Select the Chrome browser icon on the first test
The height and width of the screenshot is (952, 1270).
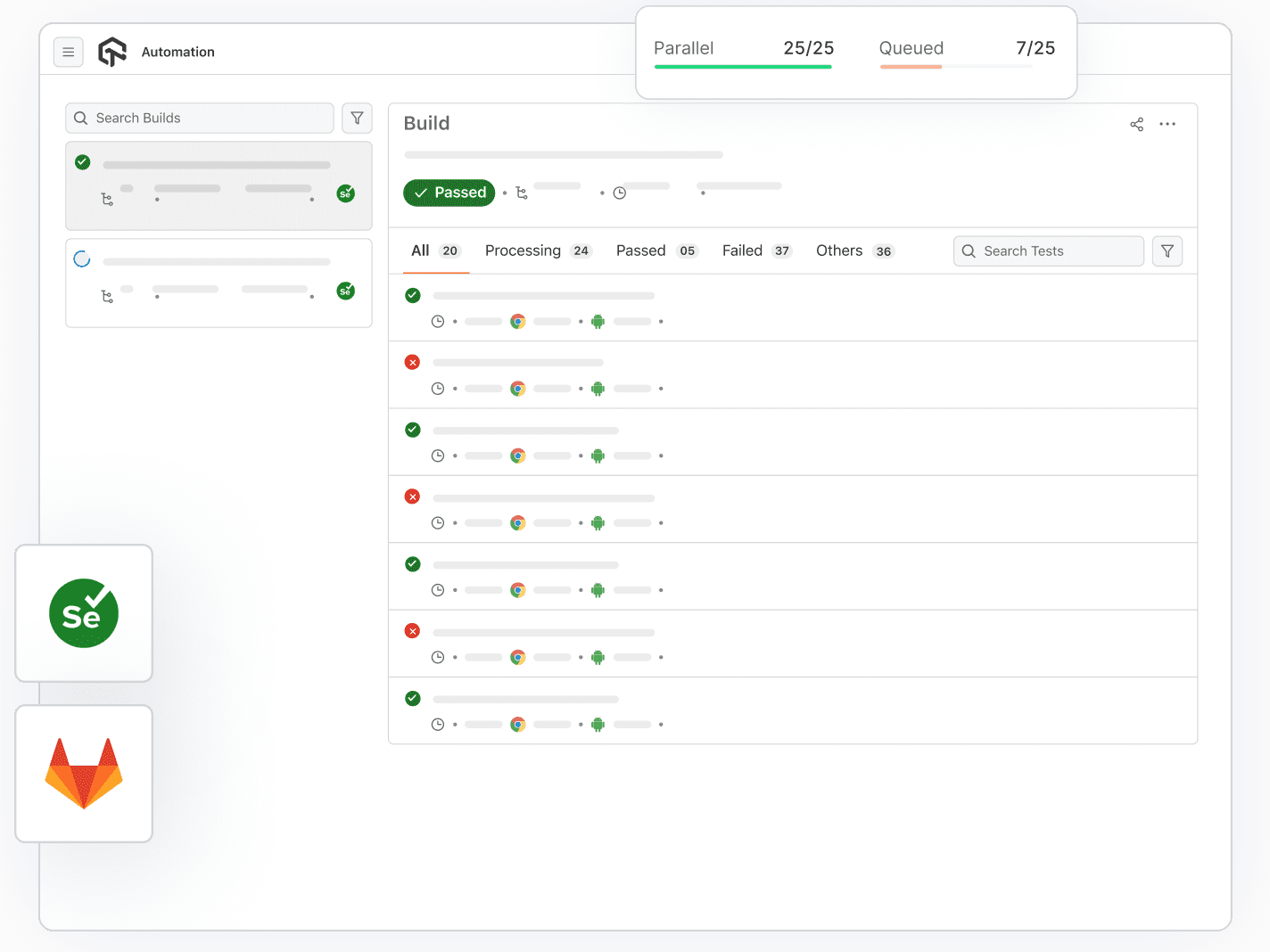[518, 321]
